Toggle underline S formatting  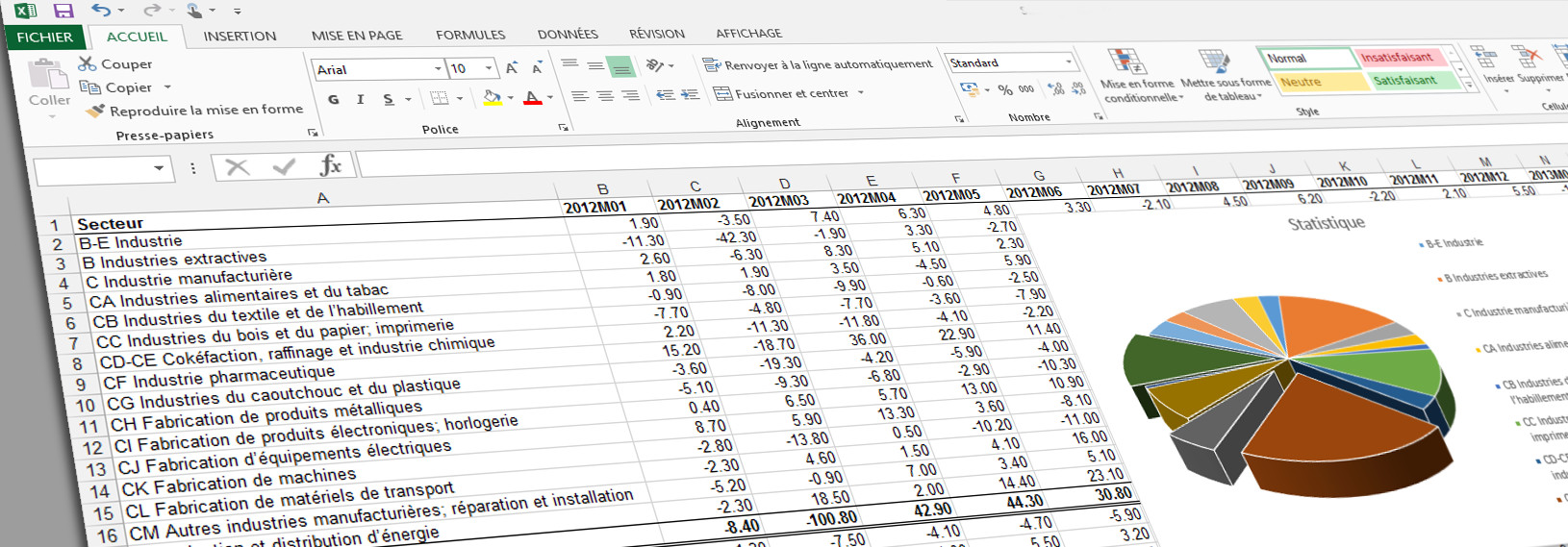pyautogui.click(x=388, y=99)
